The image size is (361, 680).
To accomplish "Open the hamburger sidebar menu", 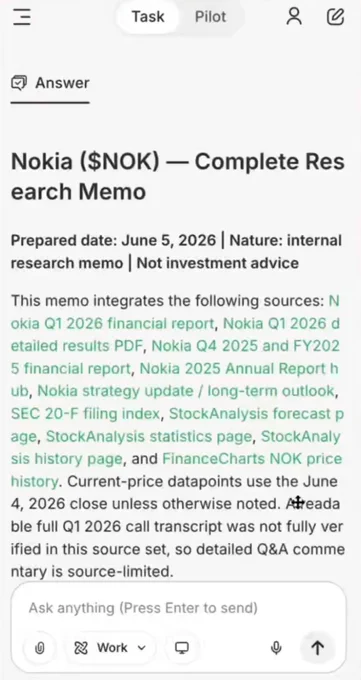I will (22, 17).
